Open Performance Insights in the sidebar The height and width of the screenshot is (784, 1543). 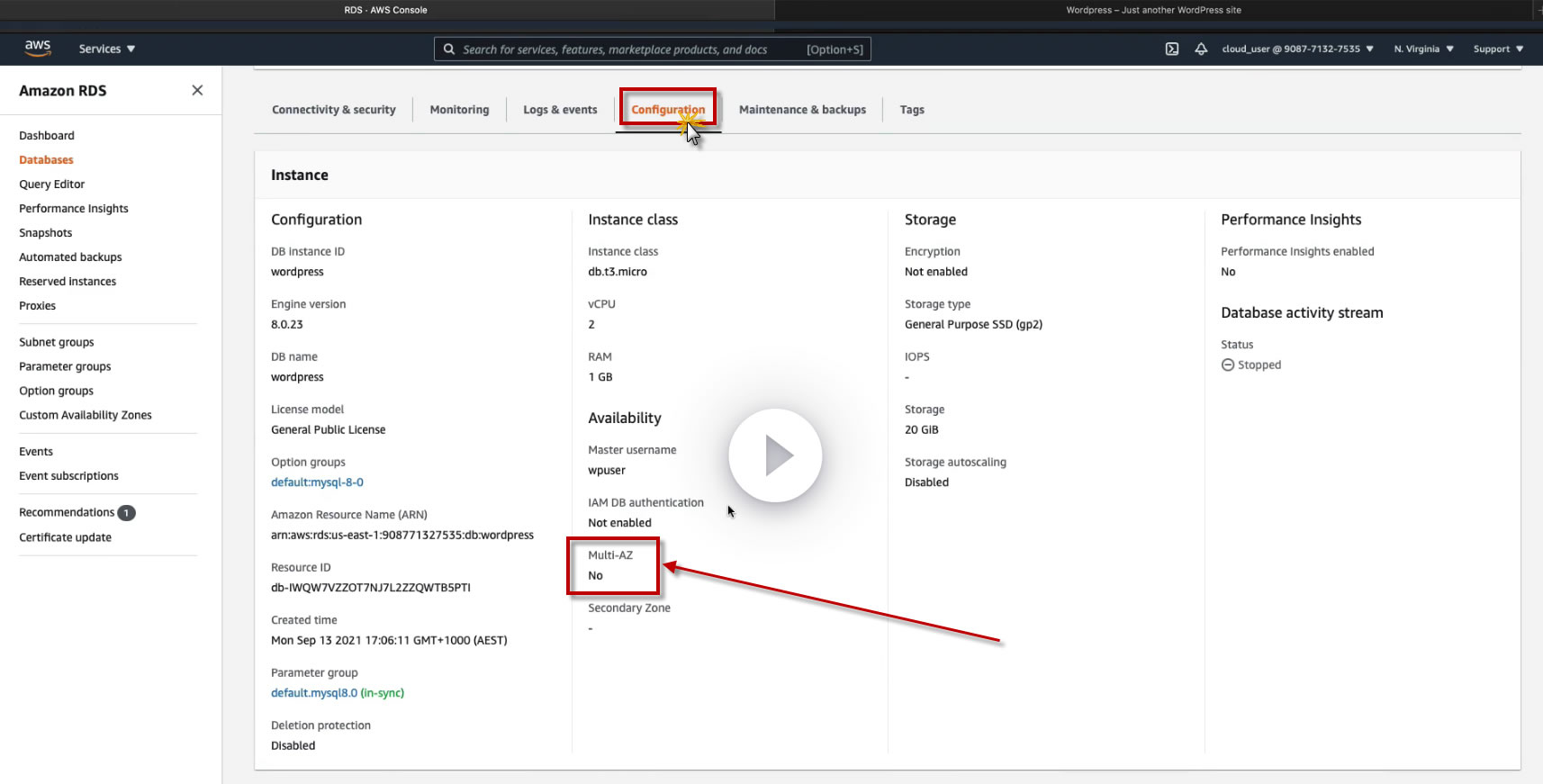[x=74, y=209]
